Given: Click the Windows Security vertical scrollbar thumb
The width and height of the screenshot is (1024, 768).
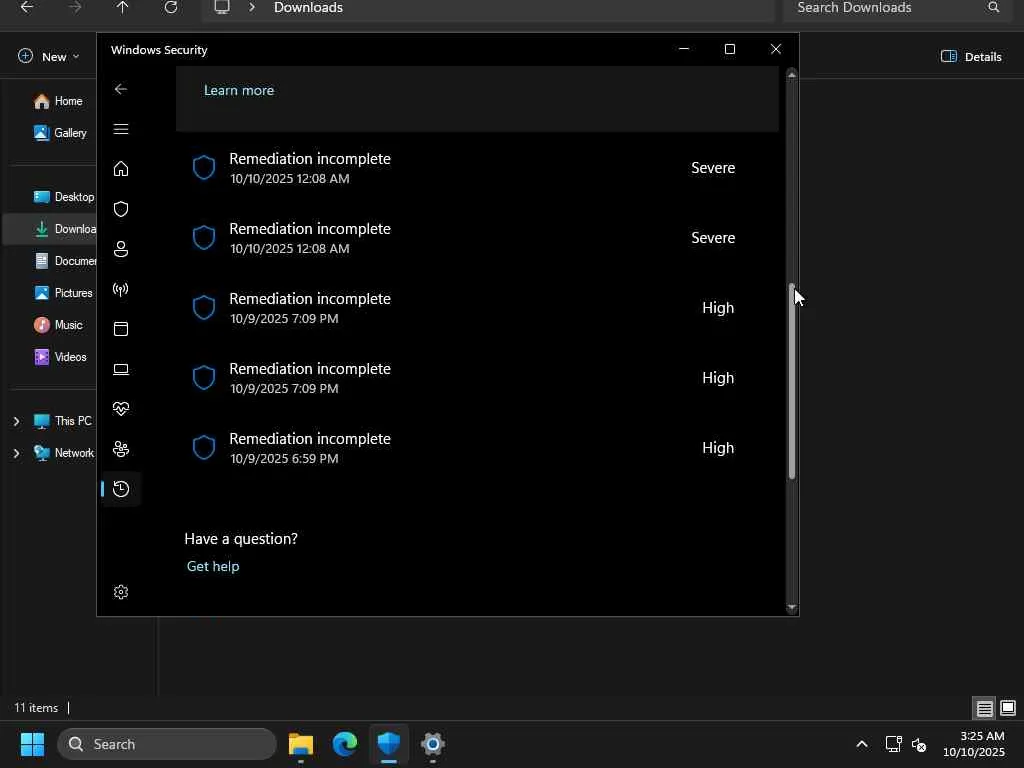Looking at the screenshot, I should pos(791,380).
